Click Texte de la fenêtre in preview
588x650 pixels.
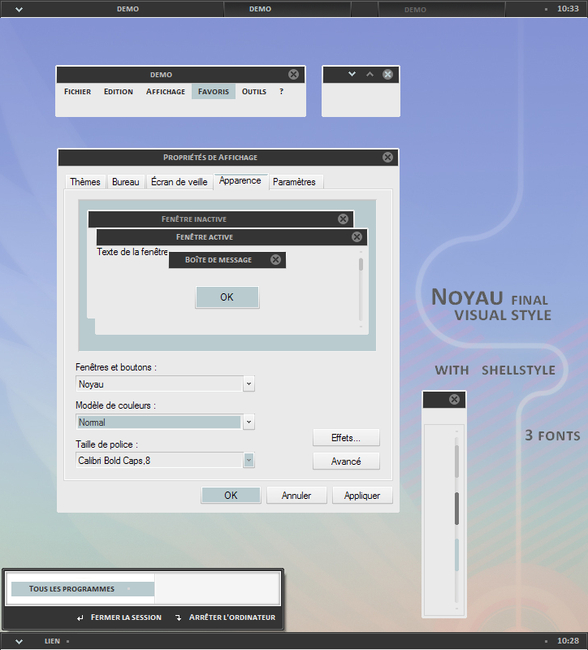pyautogui.click(x=132, y=252)
